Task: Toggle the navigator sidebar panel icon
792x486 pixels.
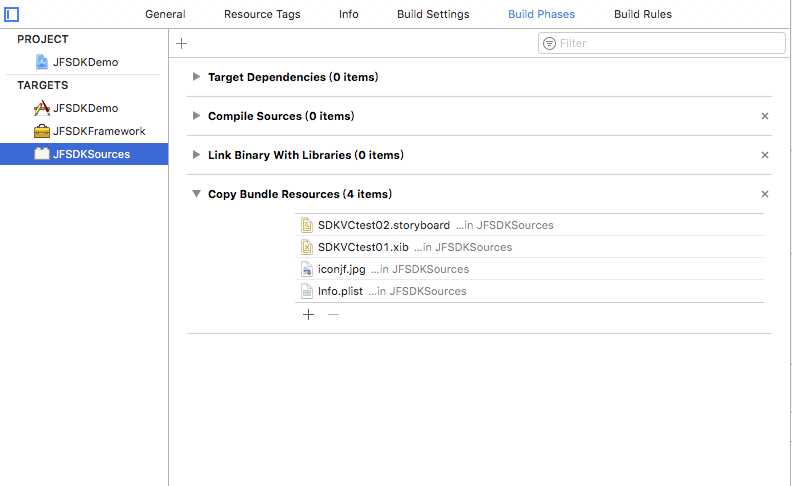Action: 12,14
